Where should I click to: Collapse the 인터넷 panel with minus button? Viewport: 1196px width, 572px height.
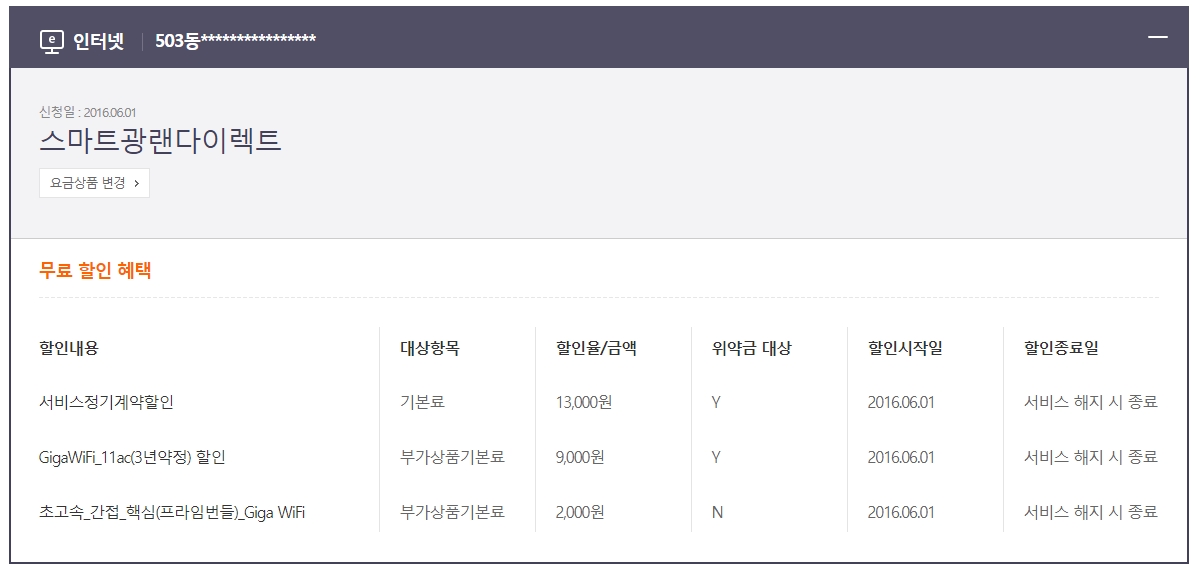tap(1158, 37)
